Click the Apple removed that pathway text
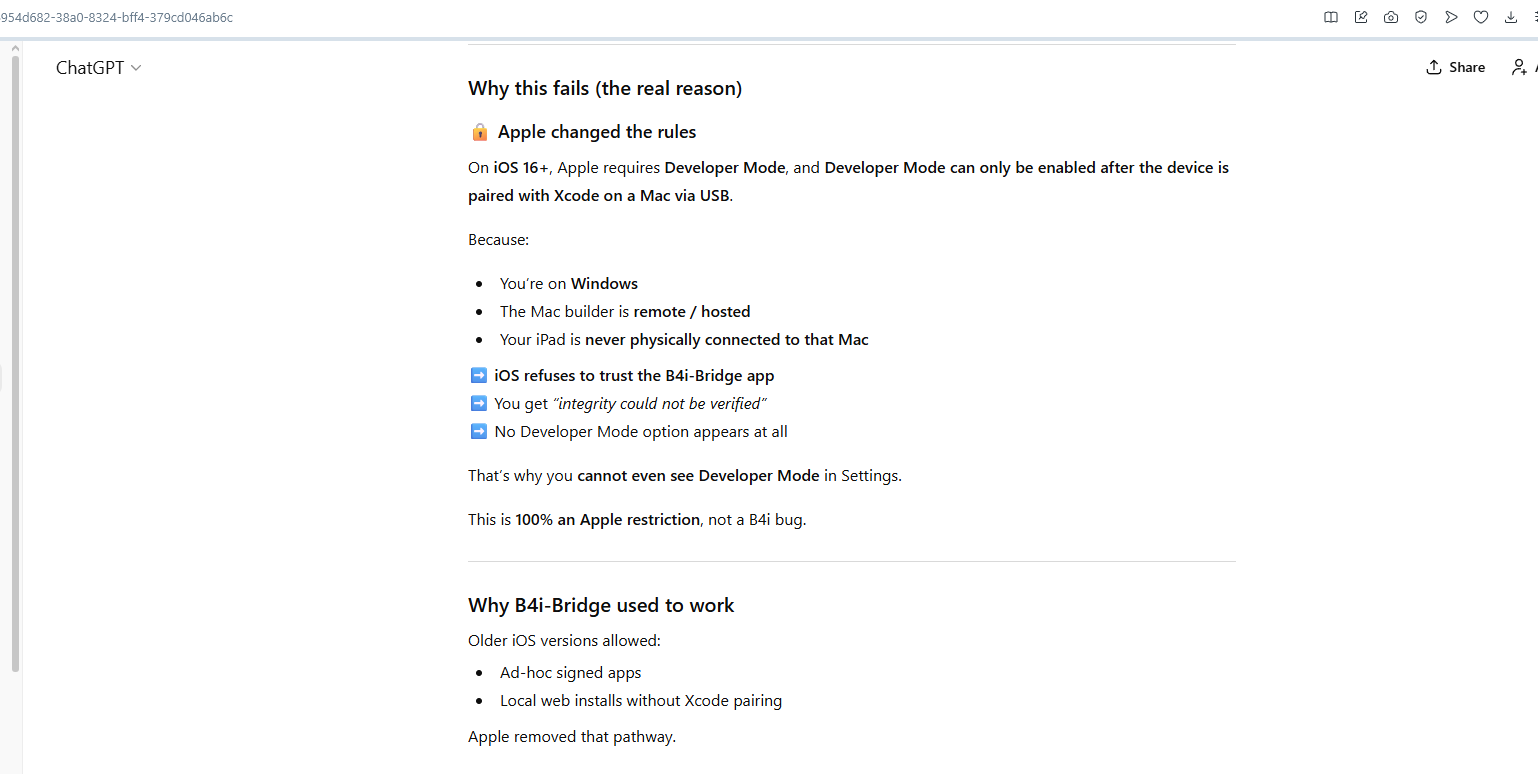This screenshot has height=774, width=1538. [x=572, y=737]
